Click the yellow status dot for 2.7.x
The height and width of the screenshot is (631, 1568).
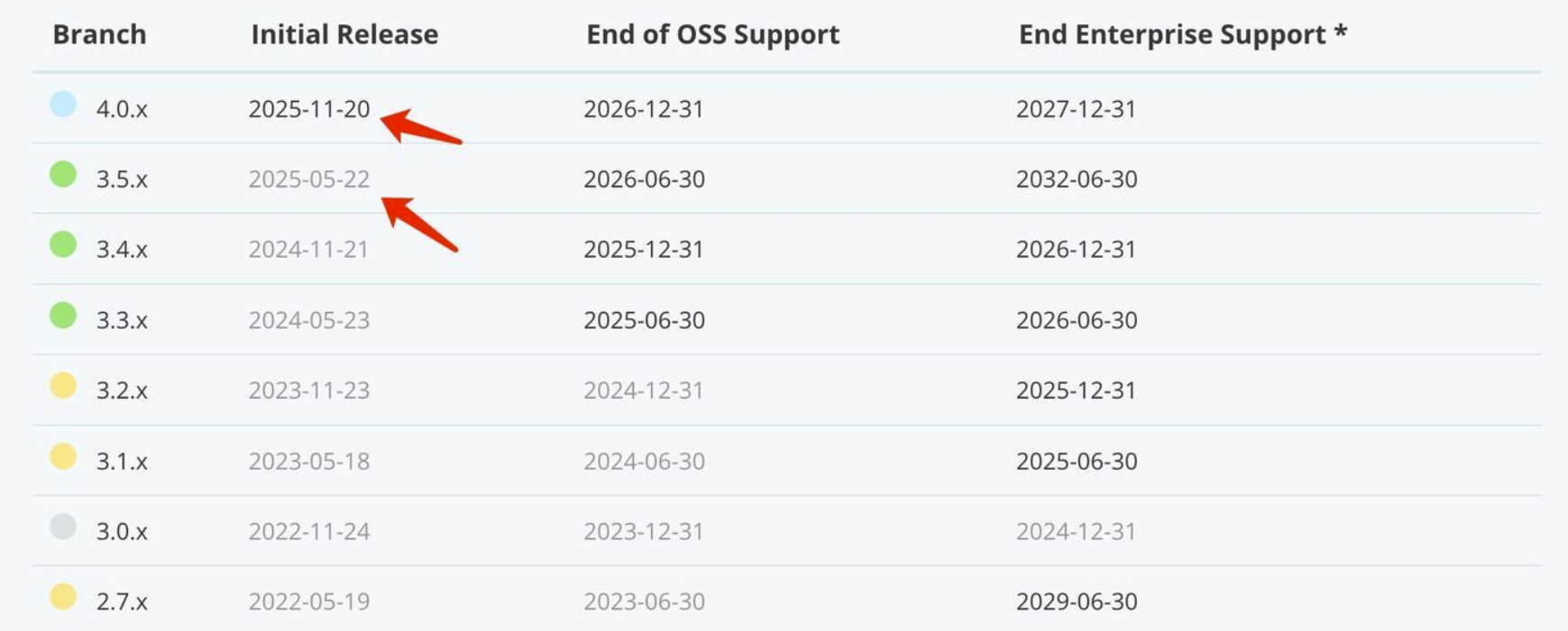[x=63, y=597]
